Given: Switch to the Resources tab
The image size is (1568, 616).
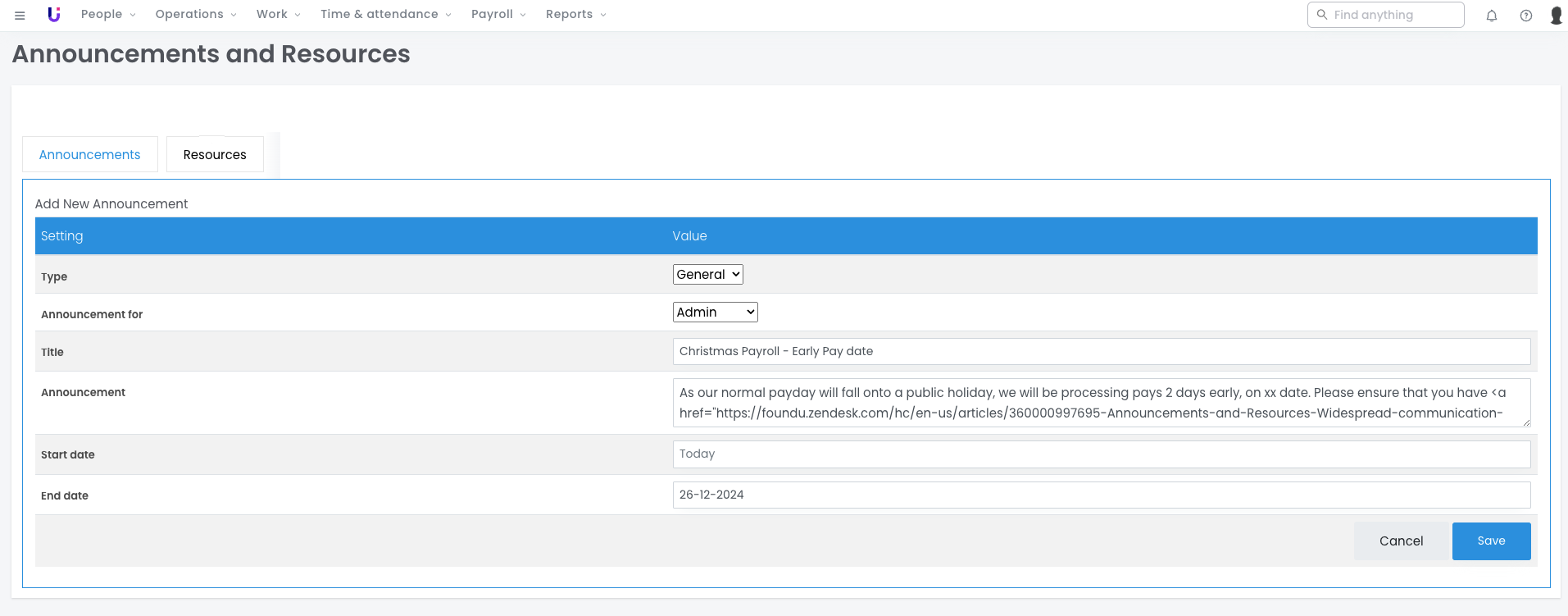Looking at the screenshot, I should point(215,154).
